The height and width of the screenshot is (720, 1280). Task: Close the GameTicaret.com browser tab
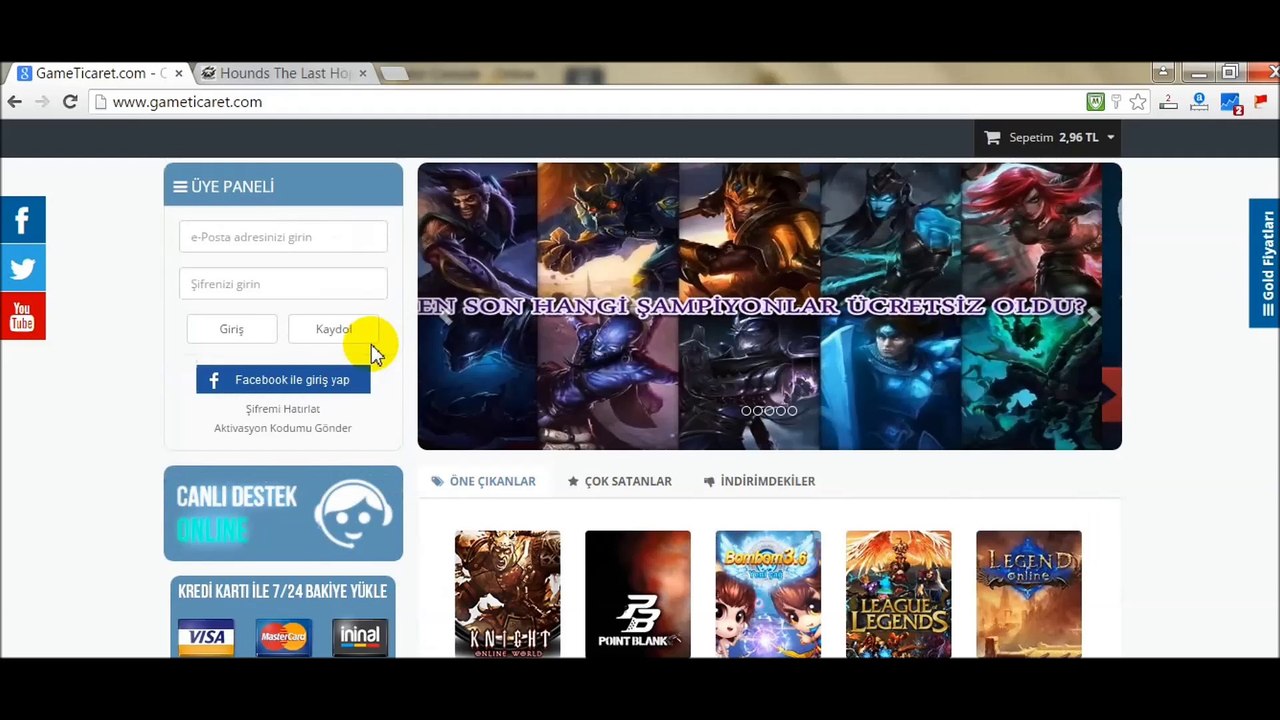pyautogui.click(x=179, y=73)
